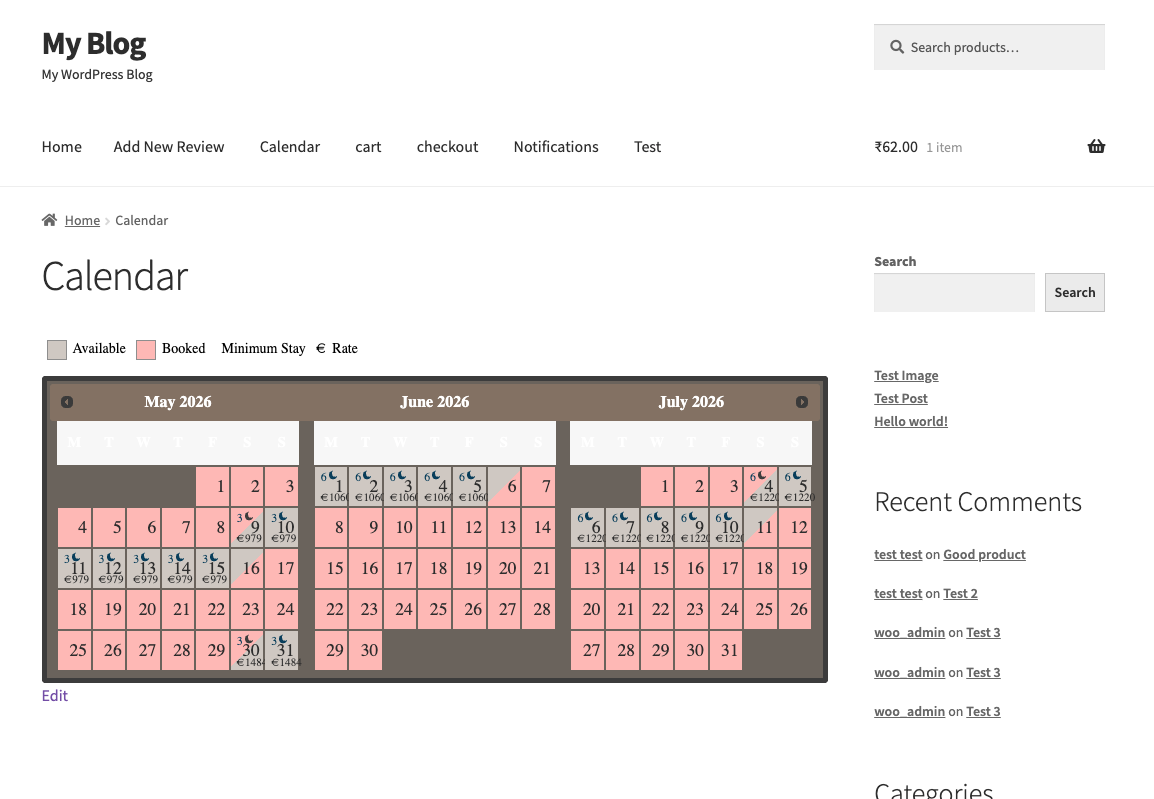
Task: Open the Hello world! post link
Action: [x=910, y=421]
